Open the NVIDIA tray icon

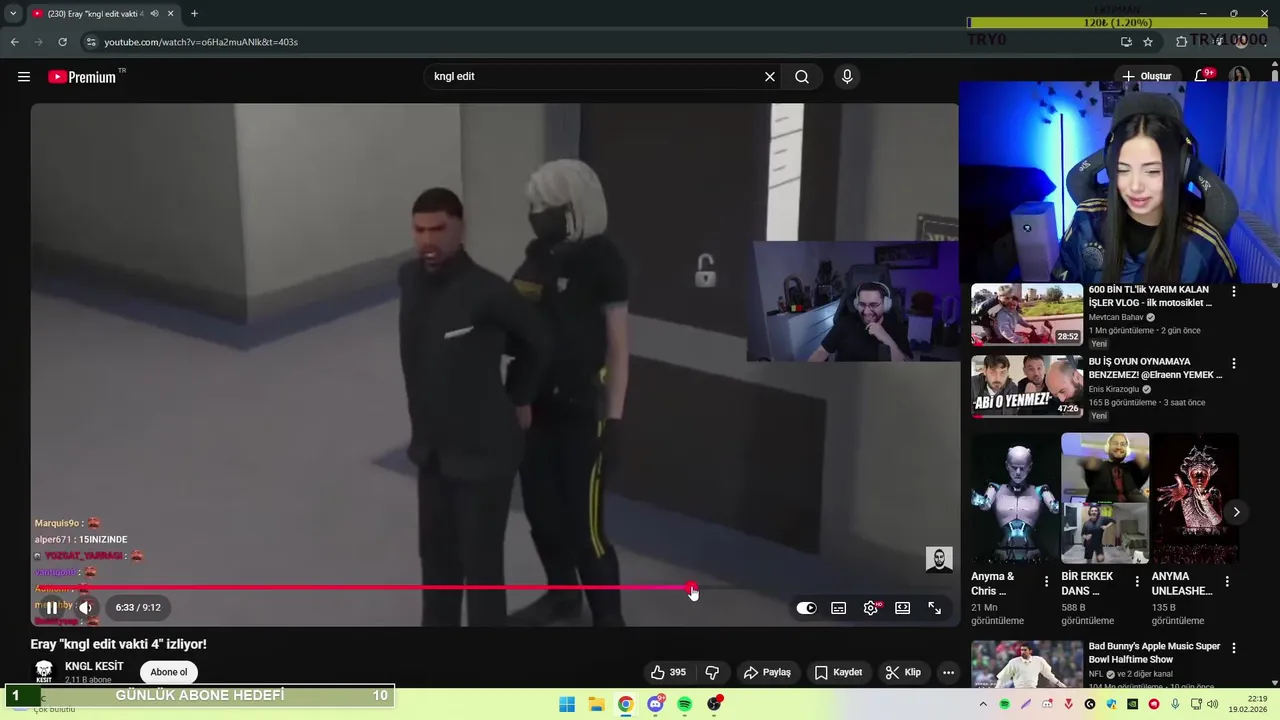1133,704
